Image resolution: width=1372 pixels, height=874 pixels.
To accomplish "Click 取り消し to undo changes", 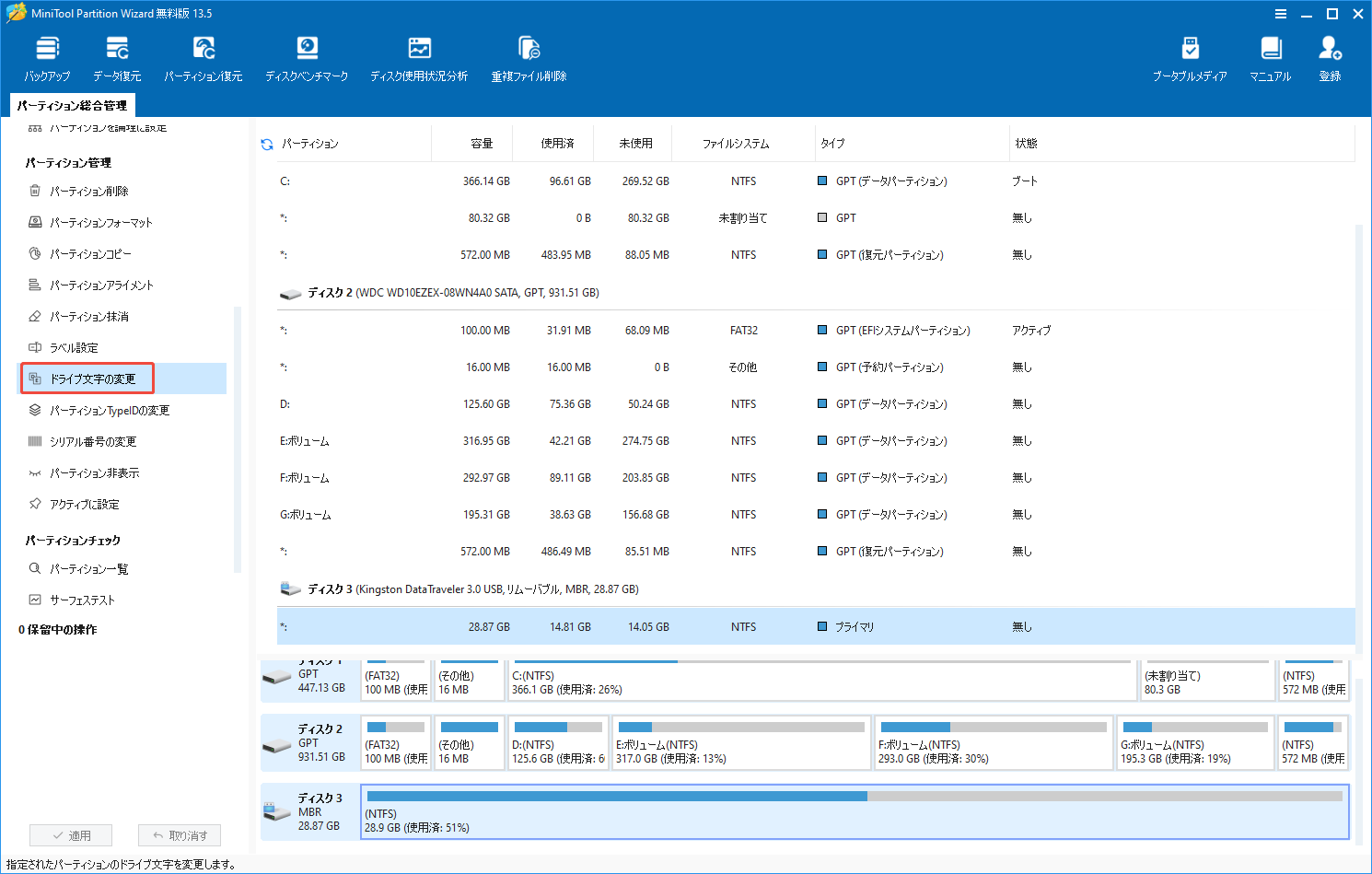I will tap(179, 835).
